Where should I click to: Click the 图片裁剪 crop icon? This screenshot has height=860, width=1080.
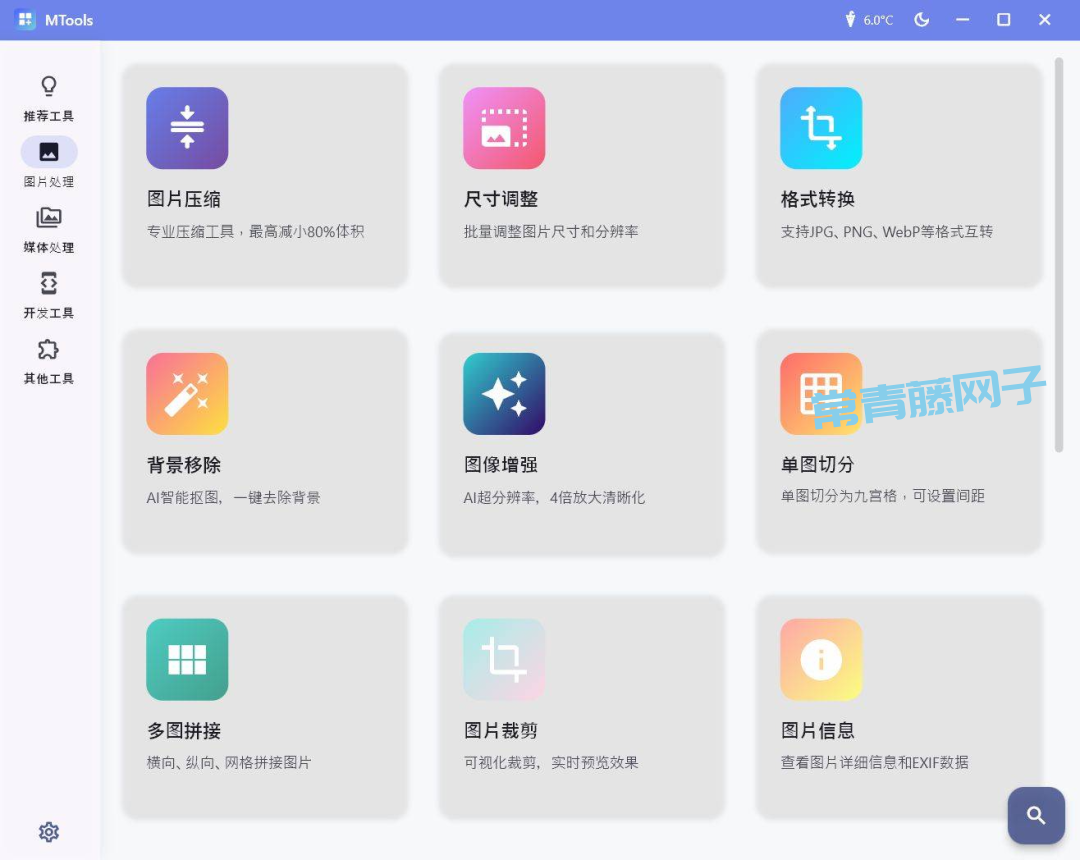[x=504, y=659]
